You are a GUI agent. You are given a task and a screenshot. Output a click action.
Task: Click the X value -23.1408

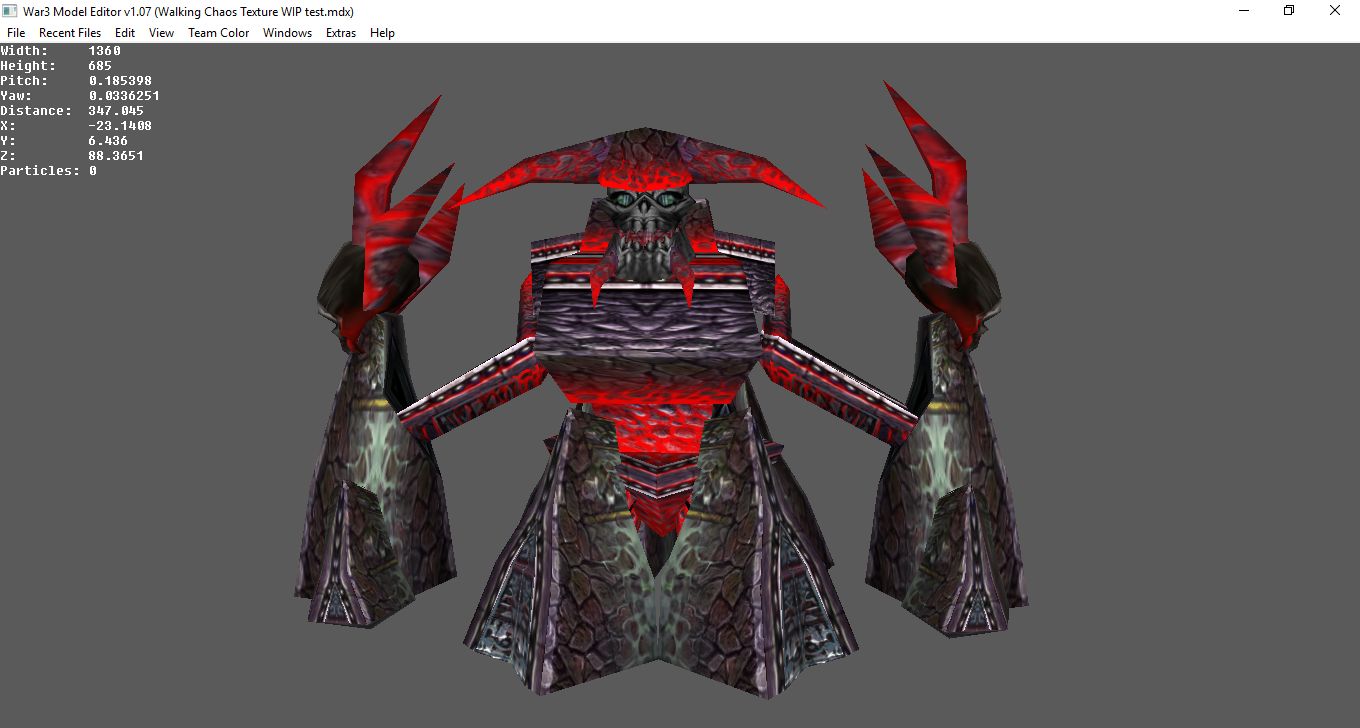(120, 126)
